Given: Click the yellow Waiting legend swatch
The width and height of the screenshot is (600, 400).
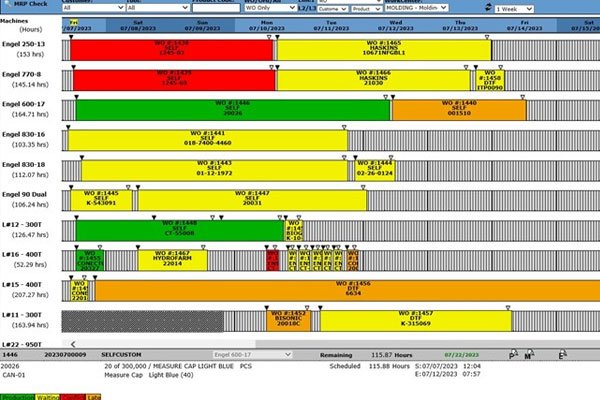Looking at the screenshot, I should pos(46,395).
